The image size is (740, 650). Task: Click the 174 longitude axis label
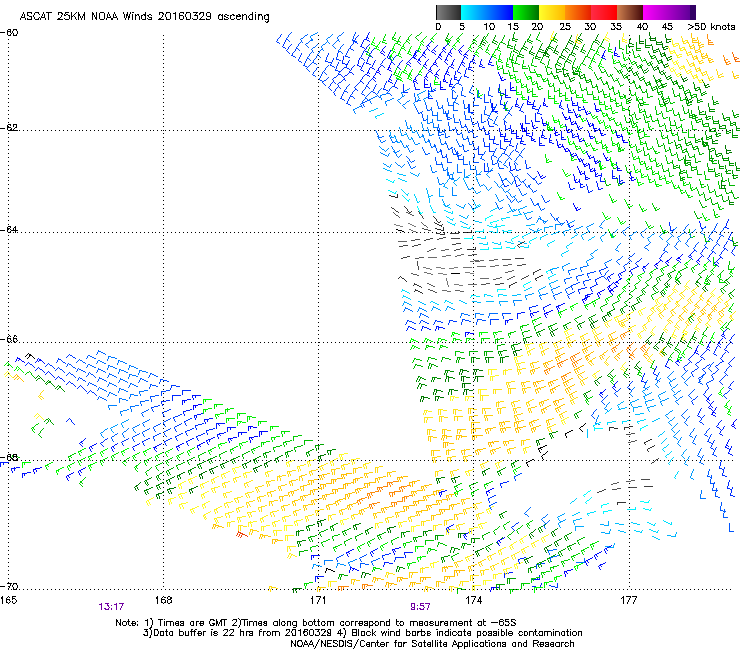tap(473, 600)
